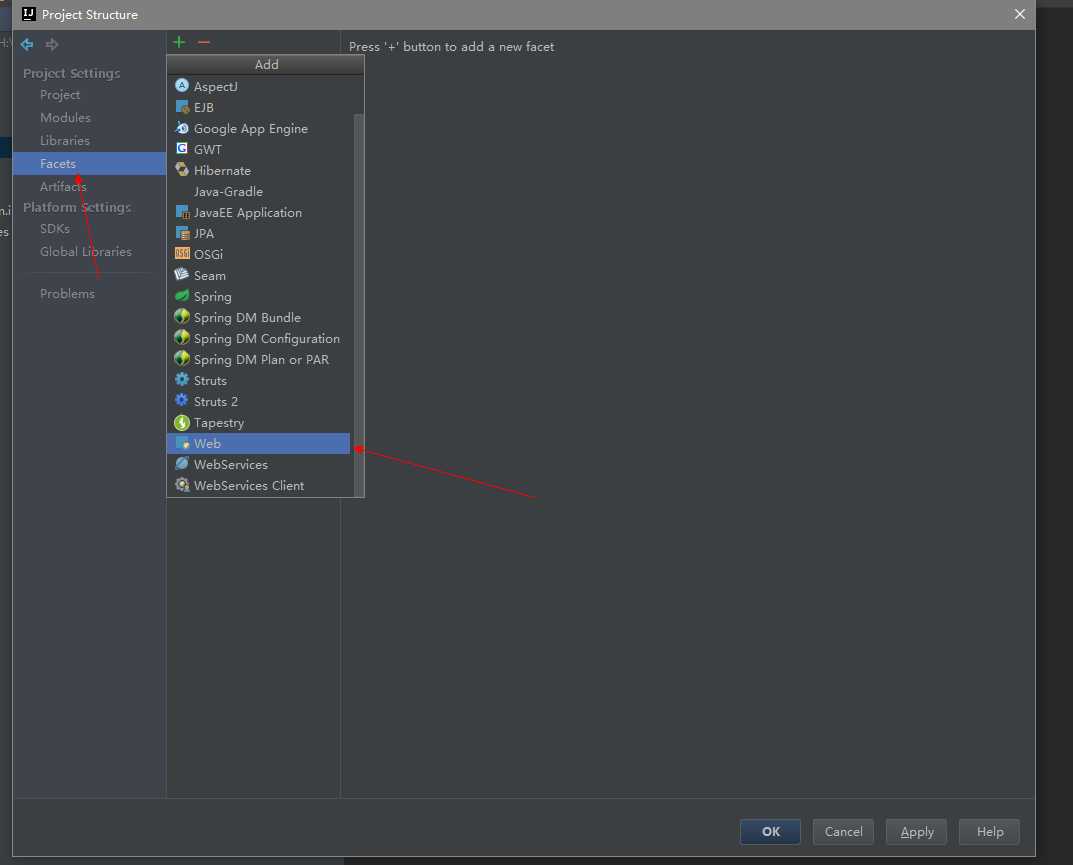
Task: Click the Spring DM Configuration icon
Action: [182, 338]
